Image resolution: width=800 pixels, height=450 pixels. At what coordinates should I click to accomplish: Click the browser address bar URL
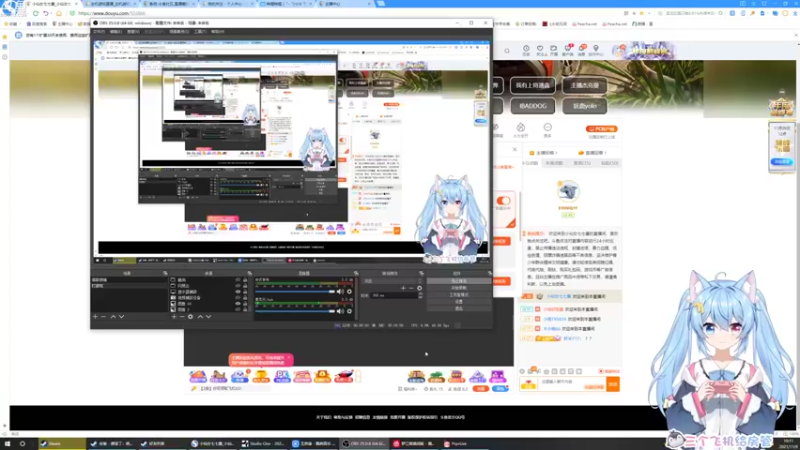[x=111, y=13]
